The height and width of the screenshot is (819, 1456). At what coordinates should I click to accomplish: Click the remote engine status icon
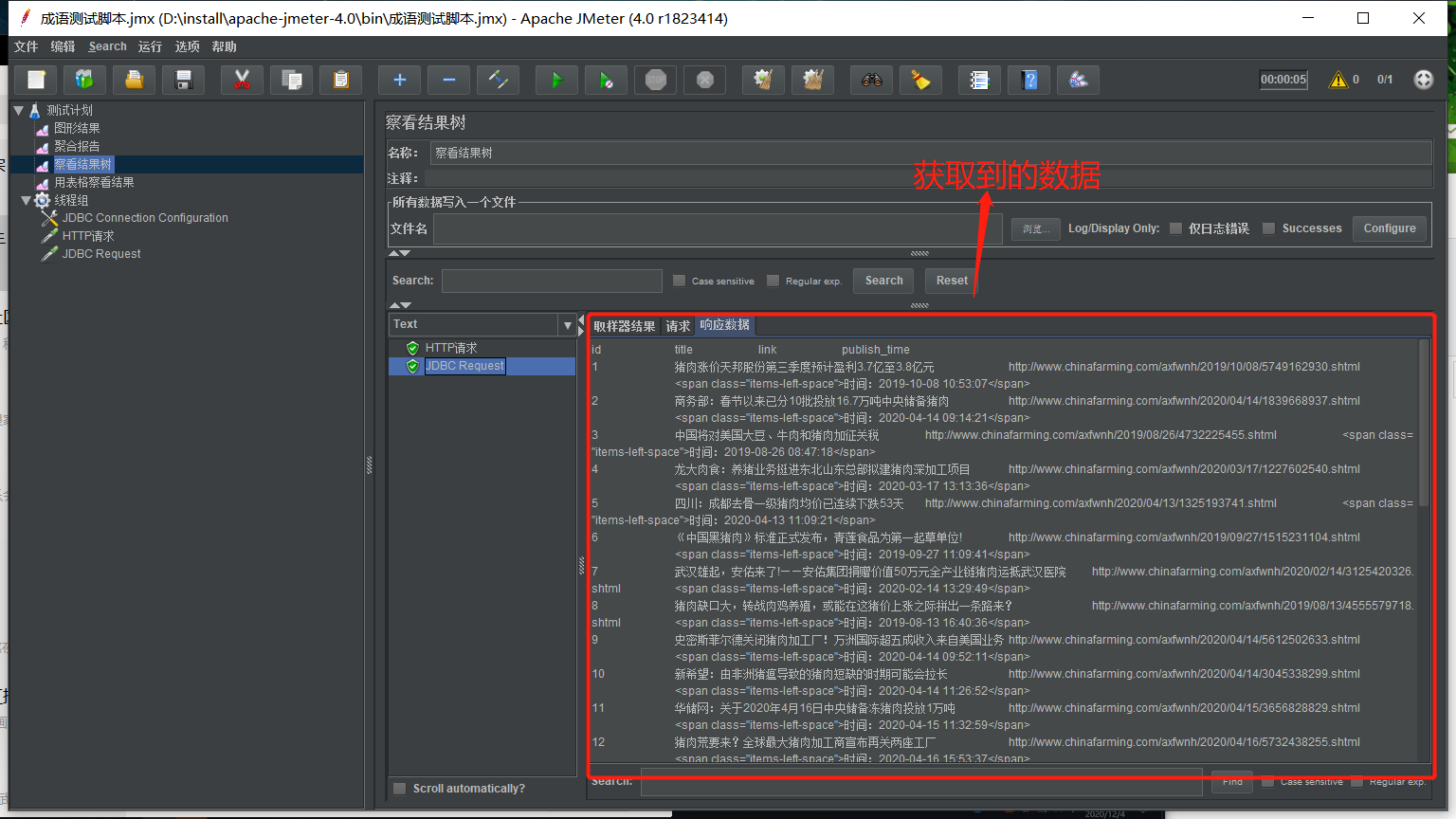point(1424,80)
